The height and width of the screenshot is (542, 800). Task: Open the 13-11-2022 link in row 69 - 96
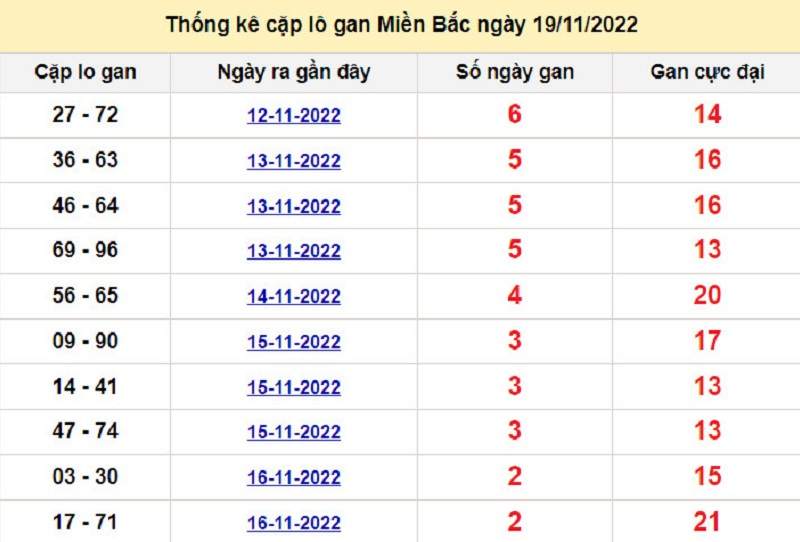(294, 251)
